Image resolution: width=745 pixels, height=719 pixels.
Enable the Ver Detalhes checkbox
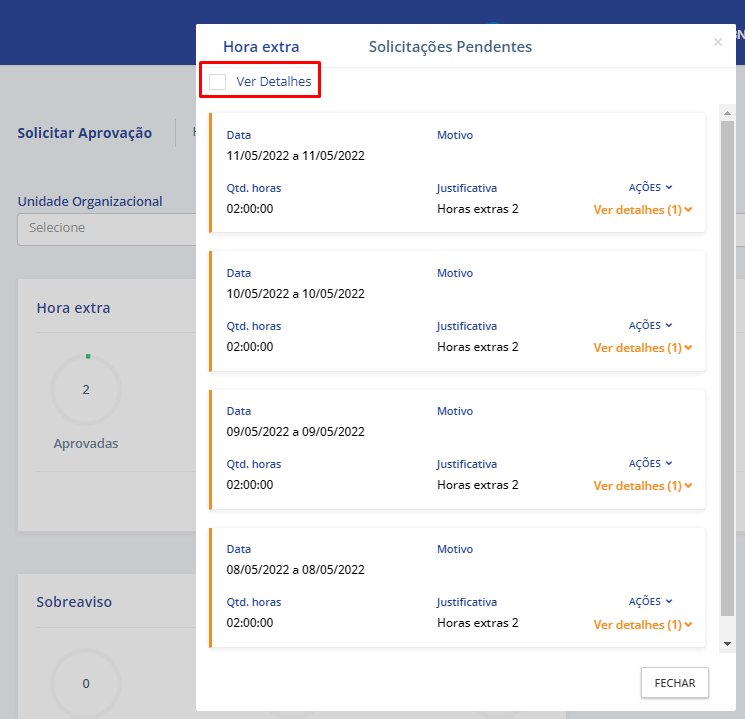[x=217, y=81]
